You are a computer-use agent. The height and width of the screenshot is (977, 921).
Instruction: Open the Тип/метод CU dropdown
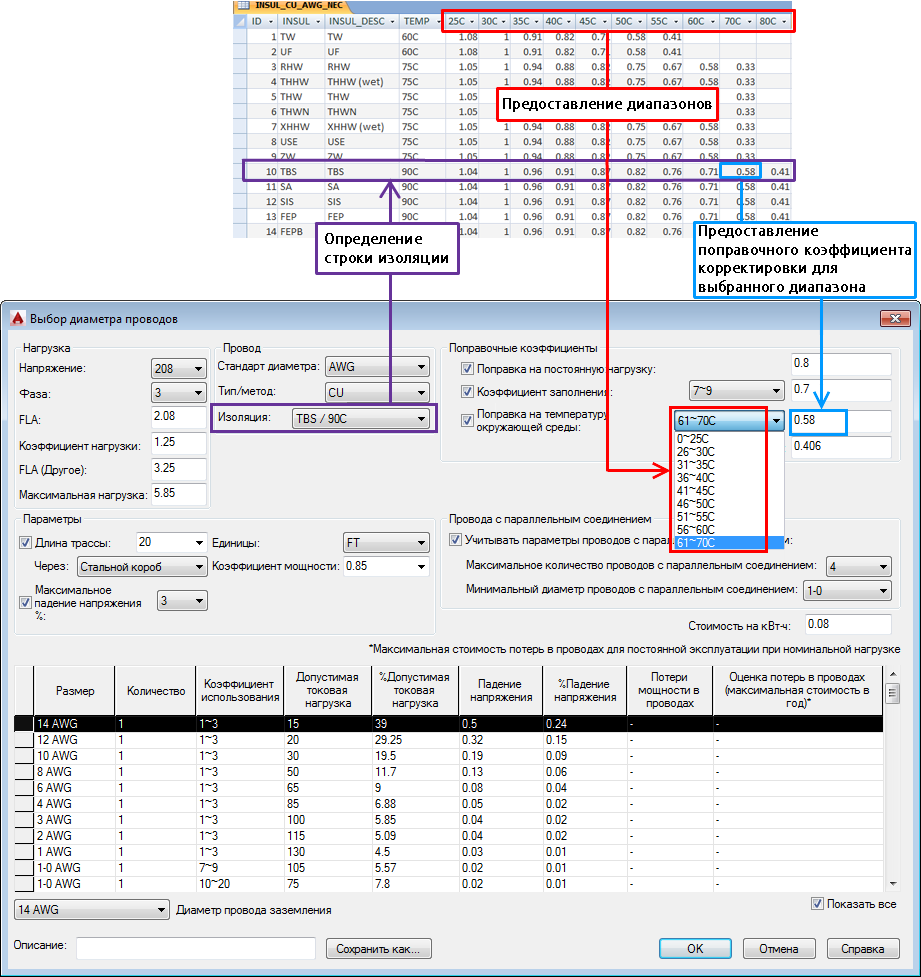click(377, 393)
